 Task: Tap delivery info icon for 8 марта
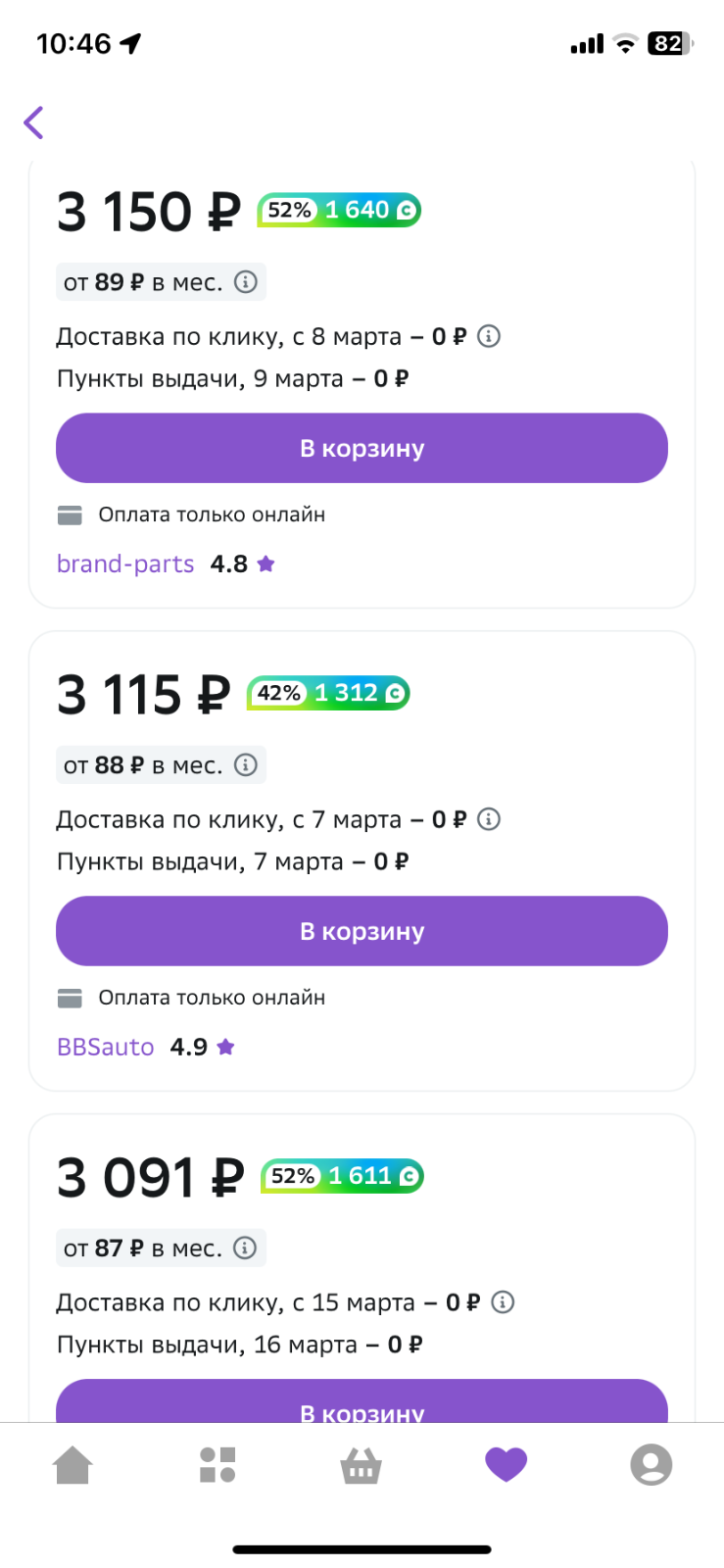click(x=489, y=336)
